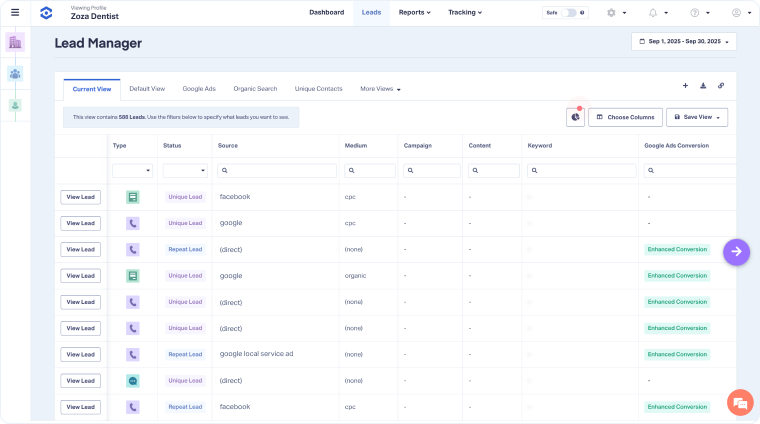The height and width of the screenshot is (424, 760).
Task: Click the pie chart icon button
Action: coord(575,117)
